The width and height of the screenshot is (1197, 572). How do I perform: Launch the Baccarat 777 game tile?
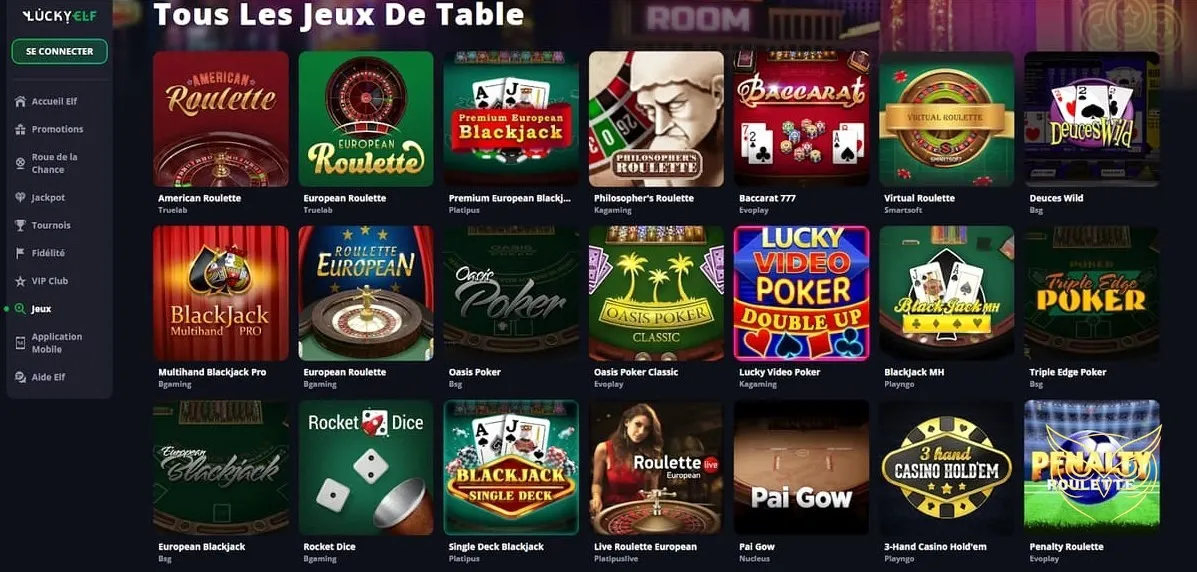point(801,119)
